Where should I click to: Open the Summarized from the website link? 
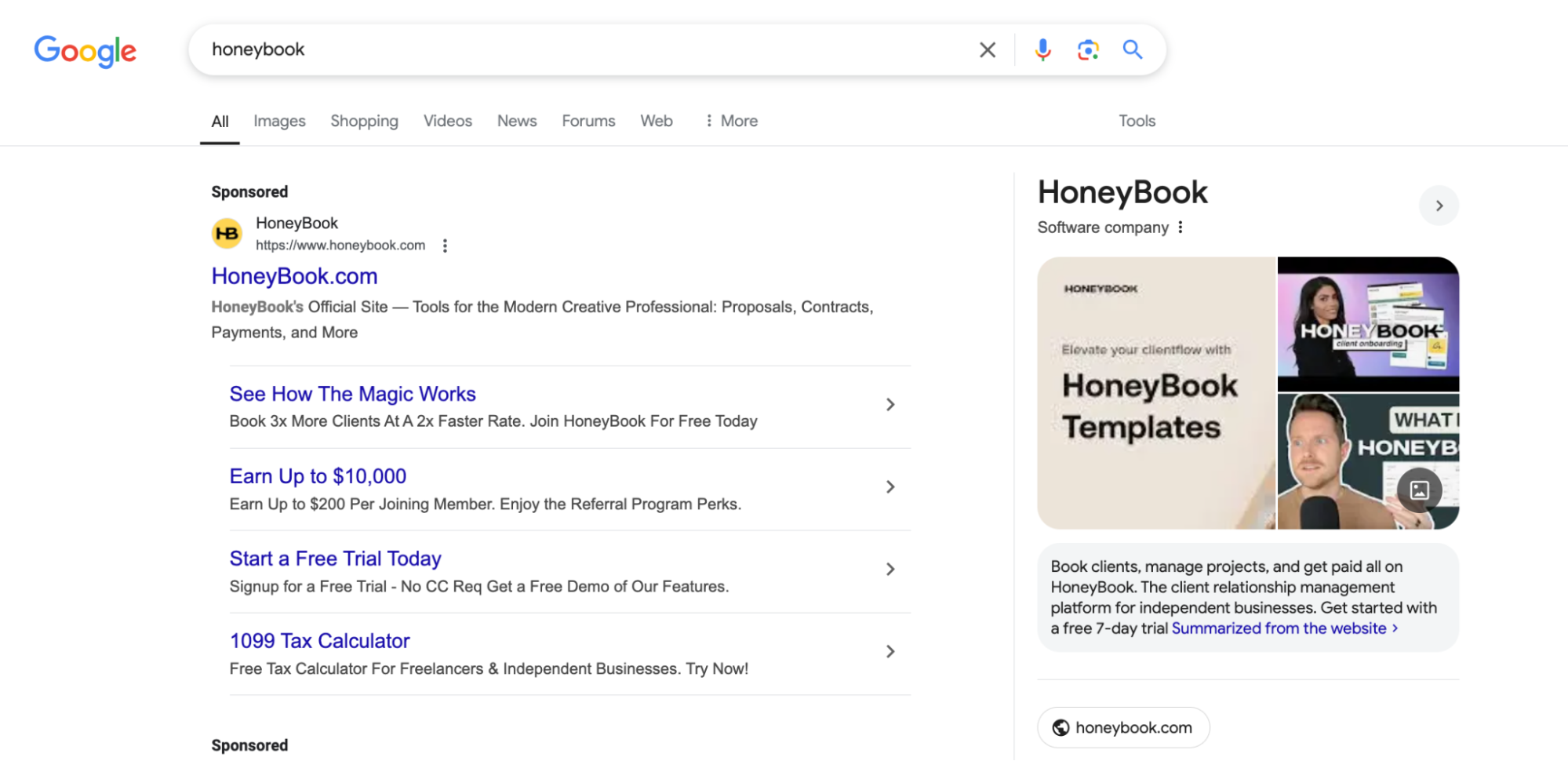tap(1279, 628)
